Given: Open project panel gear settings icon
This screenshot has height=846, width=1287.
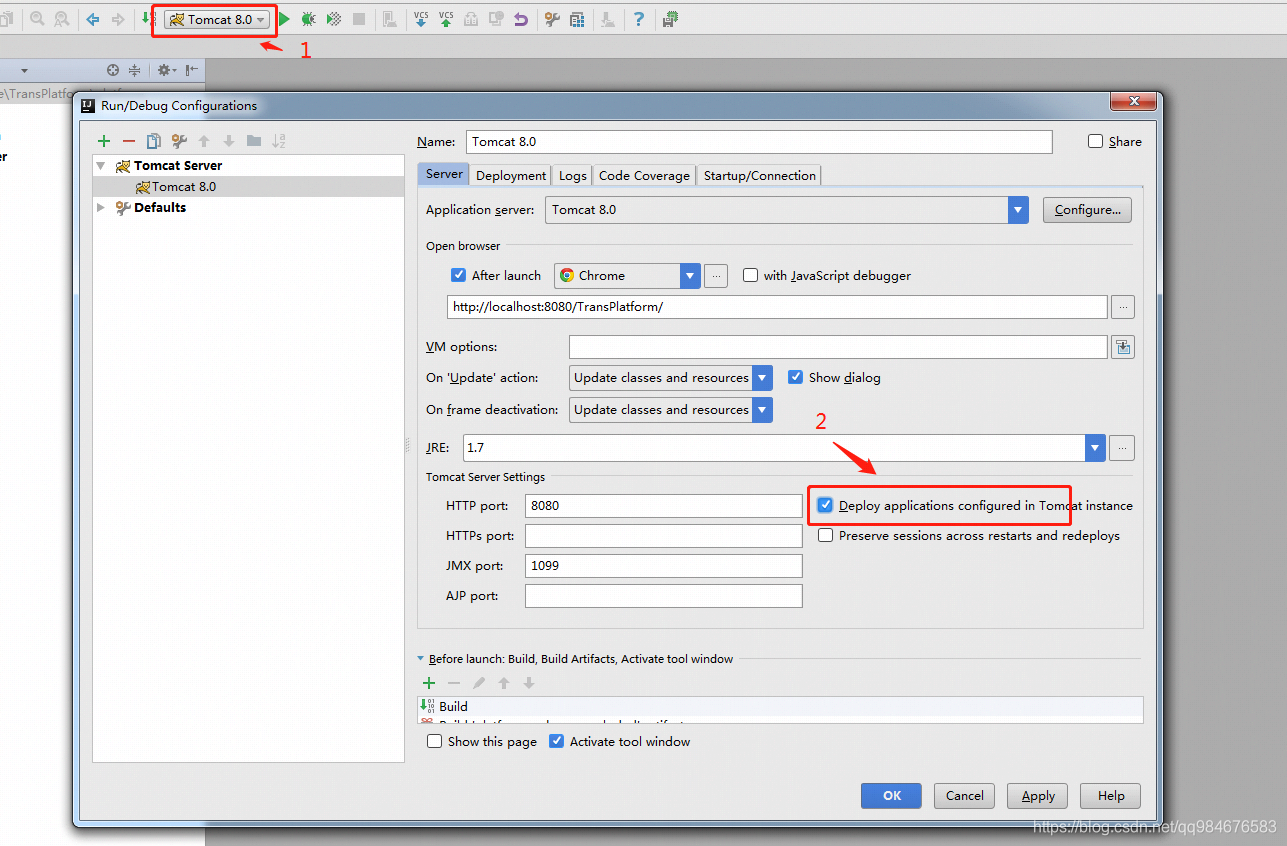Looking at the screenshot, I should tap(165, 70).
